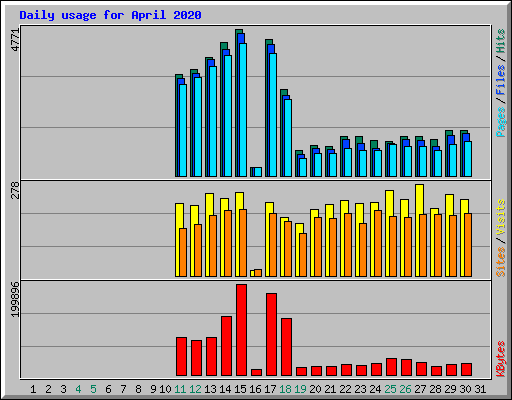Click day 22 on the x-axis
The image size is (512, 400).
click(345, 389)
